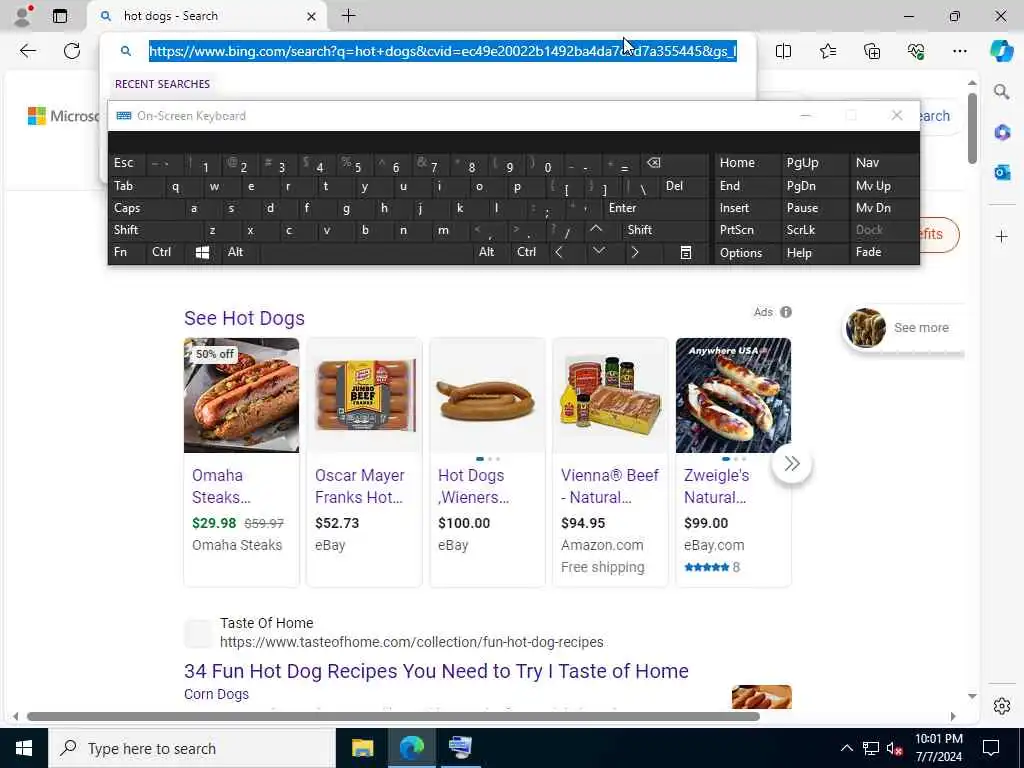Screen dimensions: 1024x768
Task: Click the taskbar Type here to search box
Action: pyautogui.click(x=191, y=748)
